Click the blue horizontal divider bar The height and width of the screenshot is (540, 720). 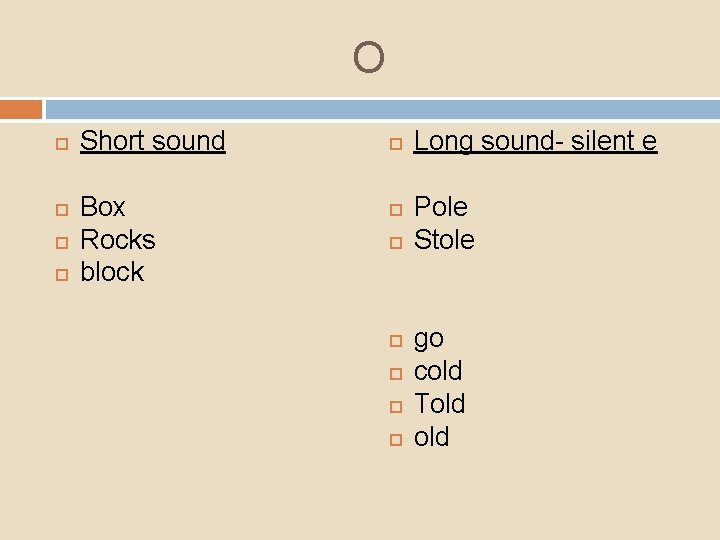[x=382, y=108]
